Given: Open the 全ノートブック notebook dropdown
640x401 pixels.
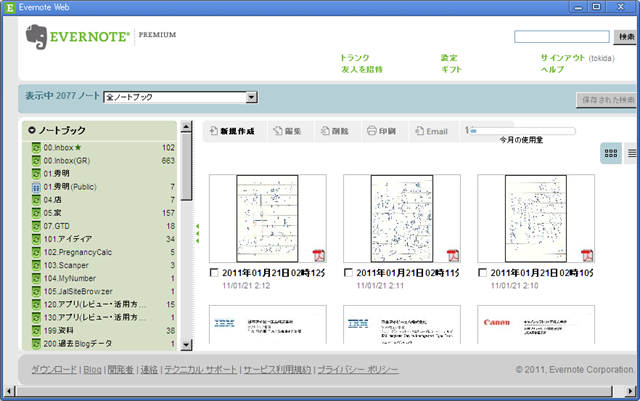Looking at the screenshot, I should tap(252, 98).
